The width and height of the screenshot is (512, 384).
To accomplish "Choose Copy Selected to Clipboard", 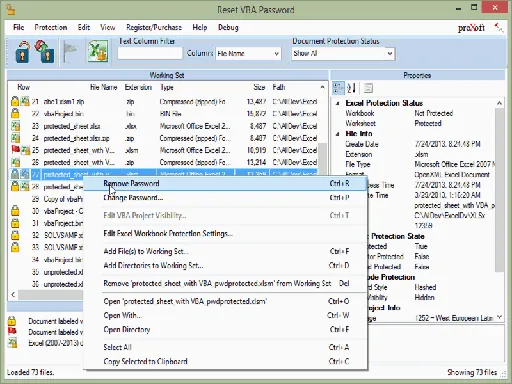I will pyautogui.click(x=225, y=361).
